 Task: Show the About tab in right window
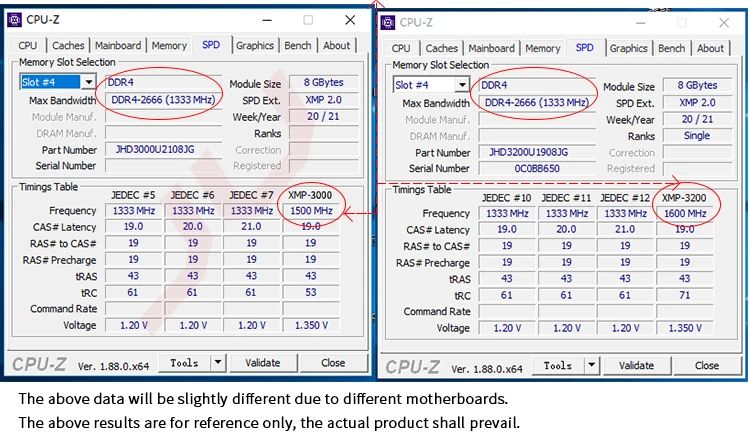pos(710,48)
